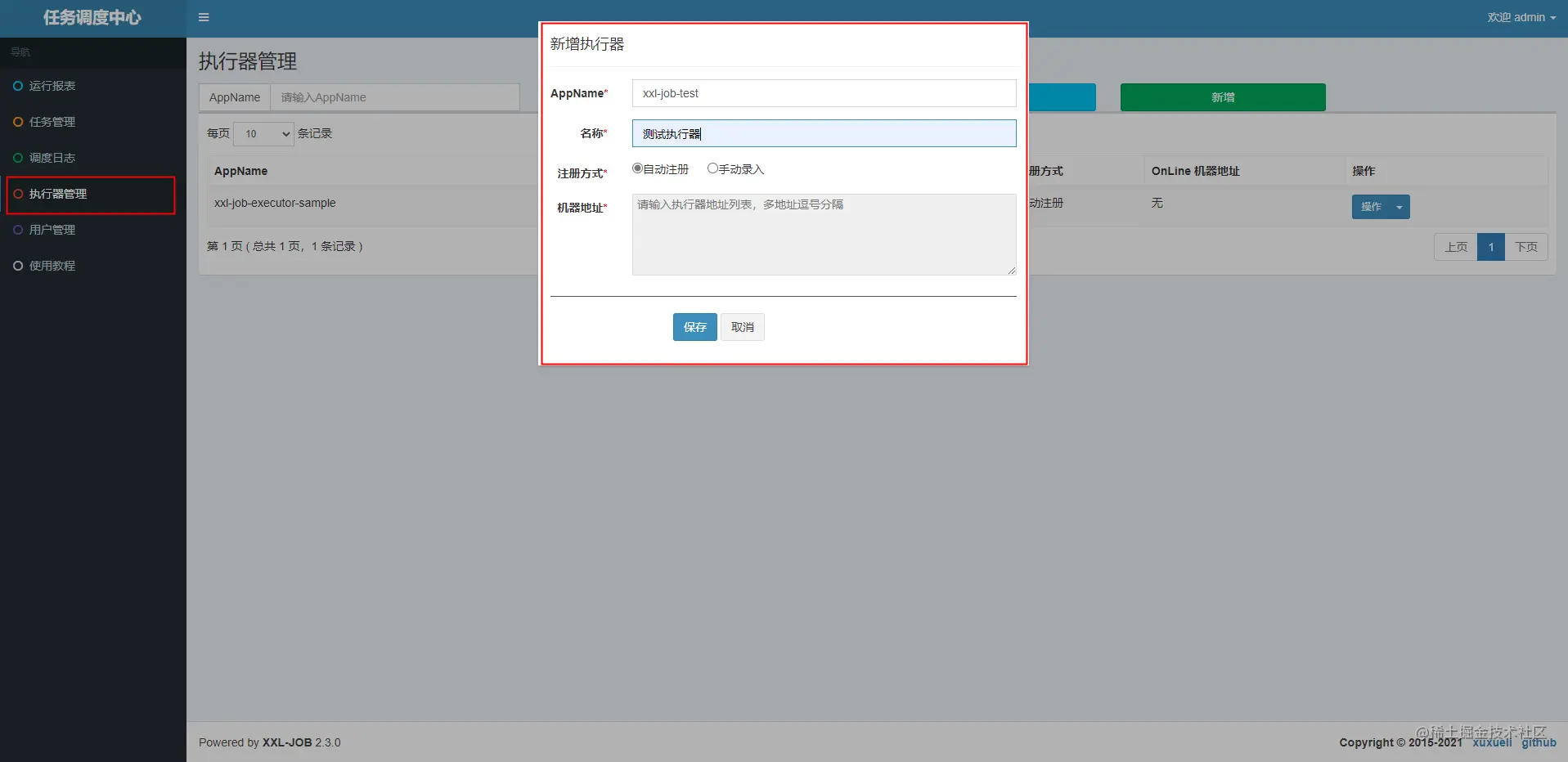This screenshot has width=1568, height=762.
Task: Open the 欢迎 admin user dropdown
Action: coord(1521,17)
